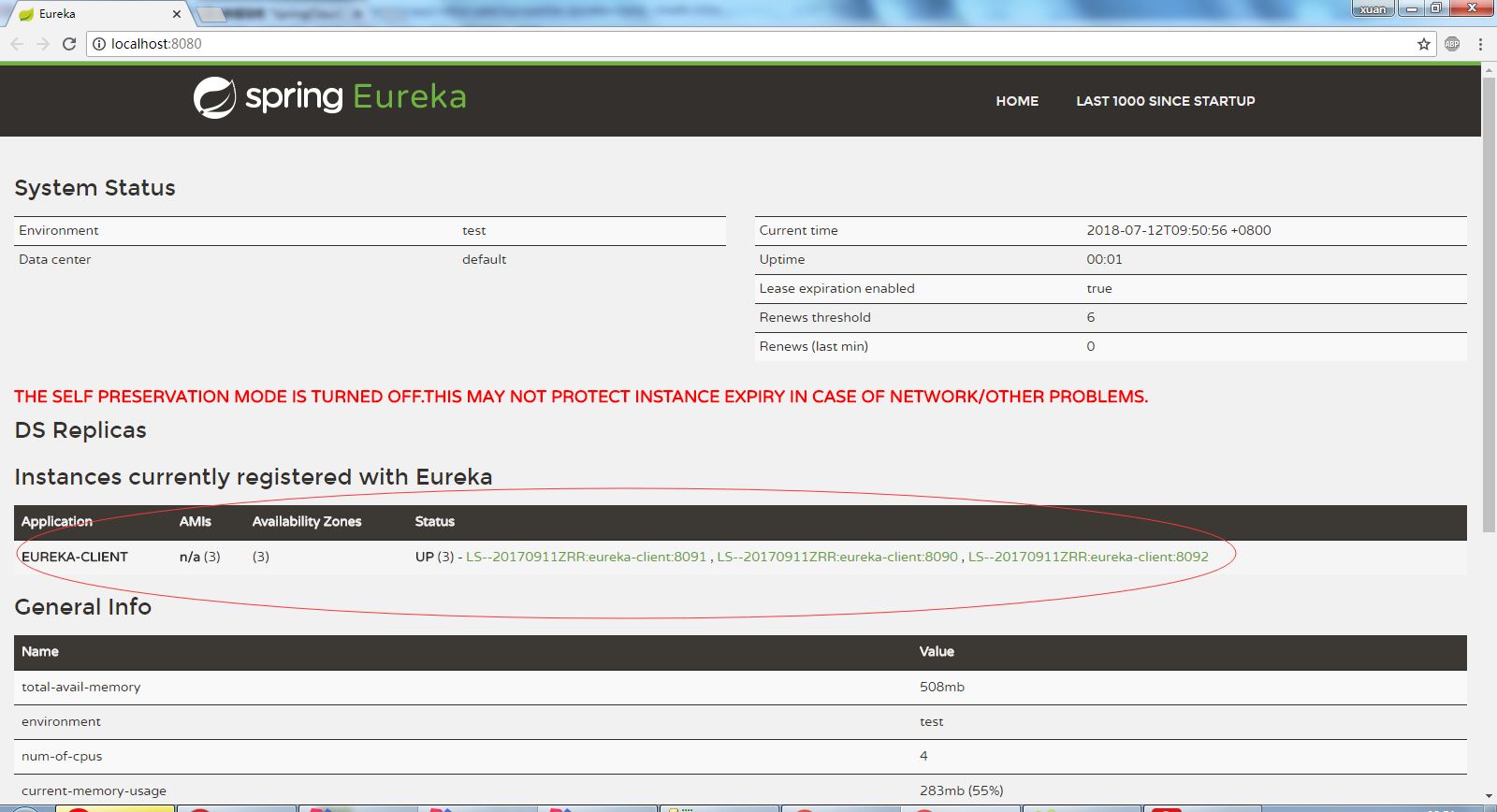The width and height of the screenshot is (1497, 812).
Task: Click the scrollbar down arrow
Action: click(1489, 797)
